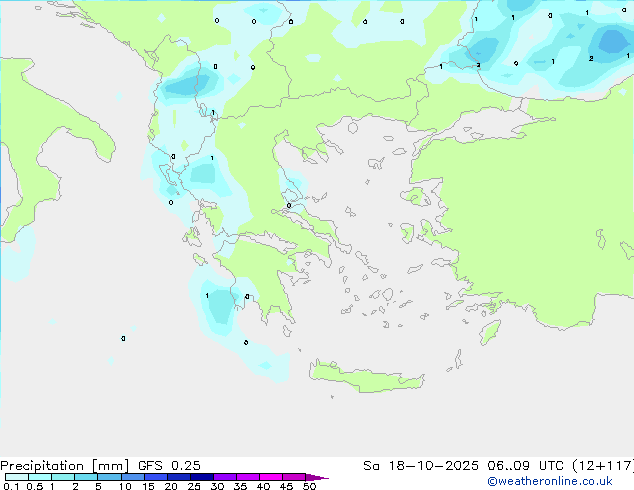The width and height of the screenshot is (634, 490).
Task: Select the 20–25 mm legend swatch
Action: tap(178, 477)
